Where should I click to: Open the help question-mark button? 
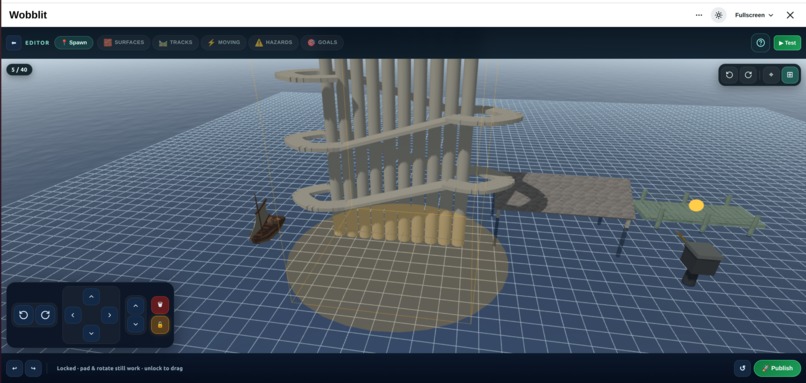tap(760, 43)
